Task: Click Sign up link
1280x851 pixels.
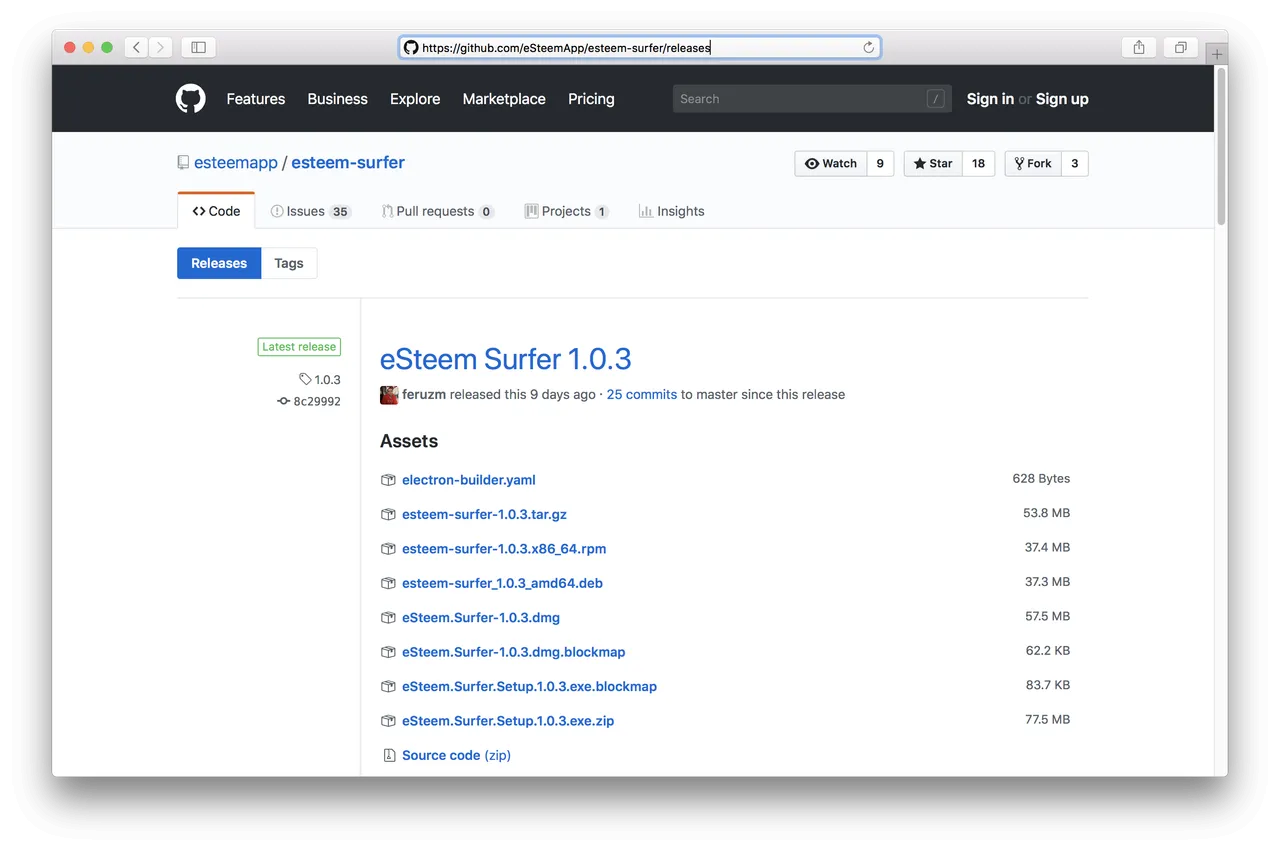Action: pyautogui.click(x=1062, y=99)
